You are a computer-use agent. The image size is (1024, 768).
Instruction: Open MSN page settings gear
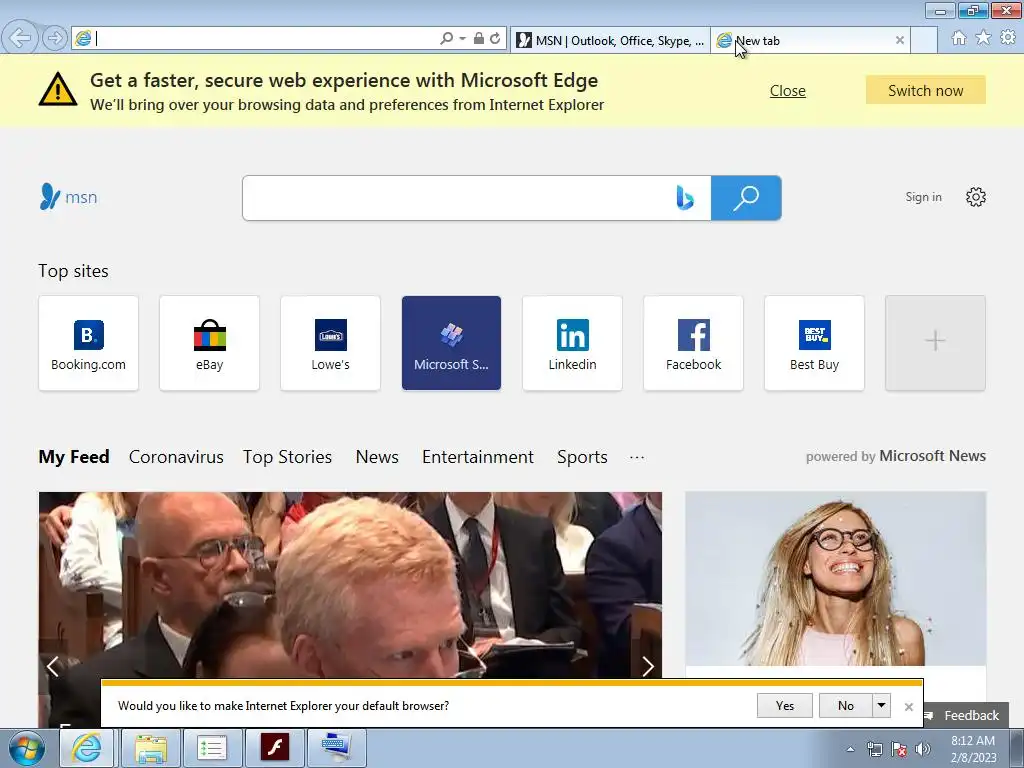[x=976, y=197]
